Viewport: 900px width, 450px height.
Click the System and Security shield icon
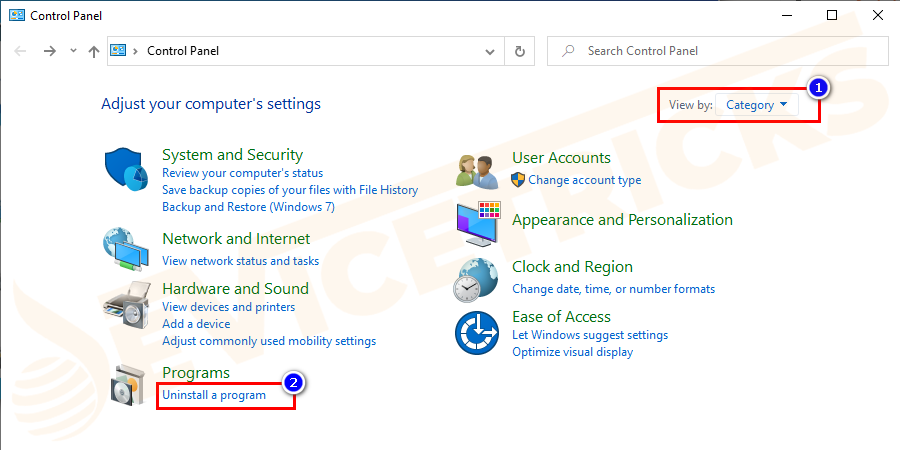[x=127, y=171]
